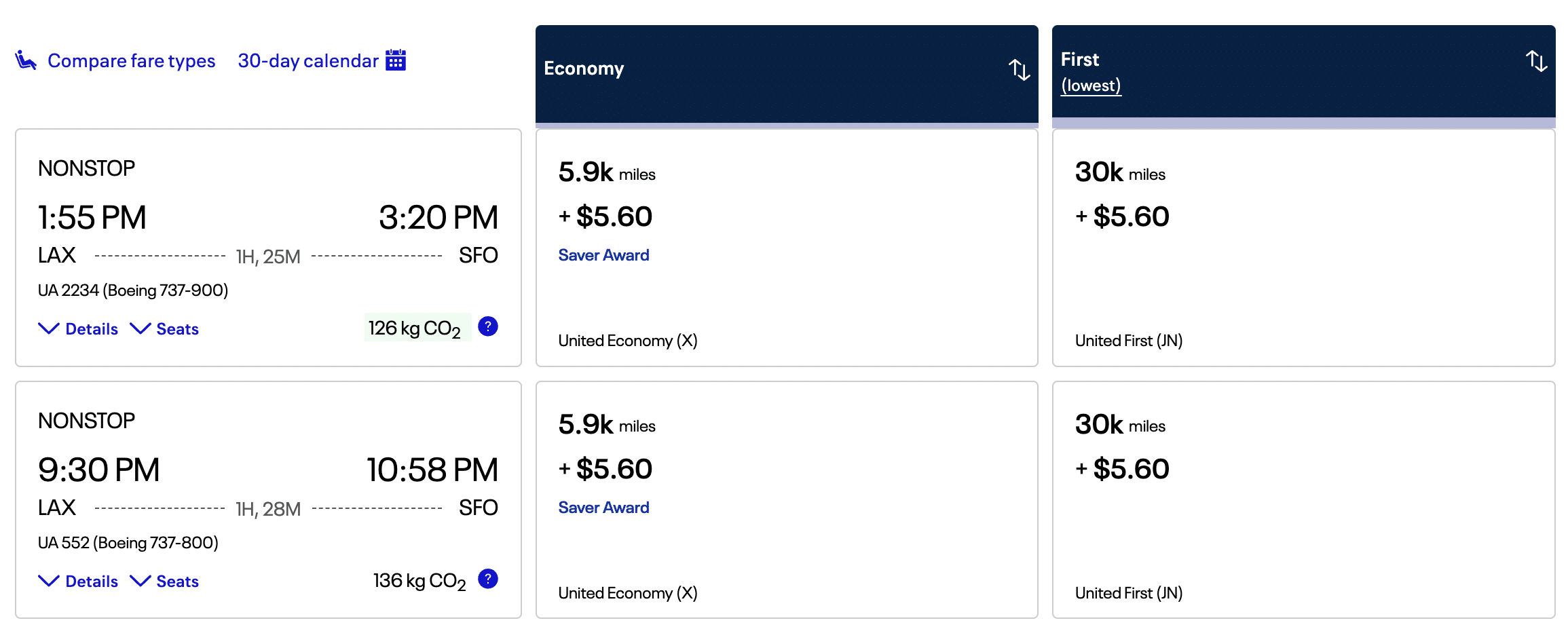This screenshot has height=627, width=1568.
Task: Click CO2 help icon for UA 2234
Action: (x=488, y=327)
